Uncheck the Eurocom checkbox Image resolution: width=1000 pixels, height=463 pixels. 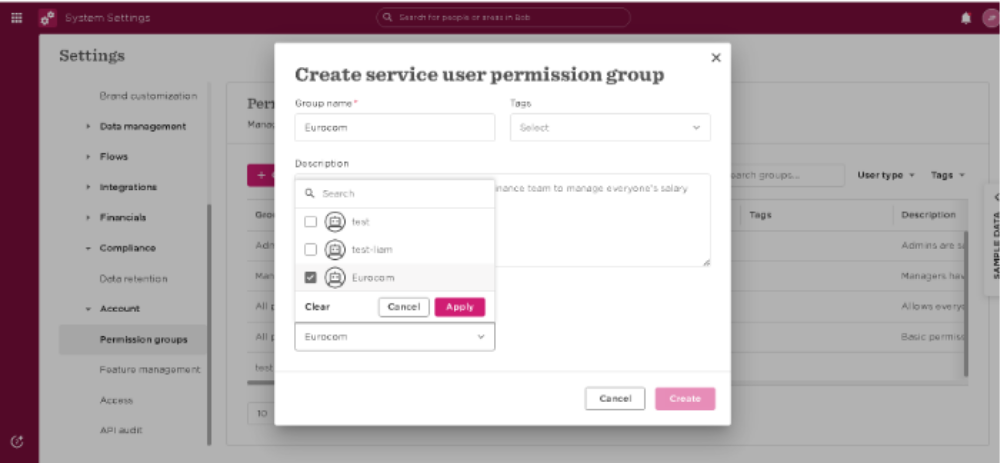tap(311, 277)
